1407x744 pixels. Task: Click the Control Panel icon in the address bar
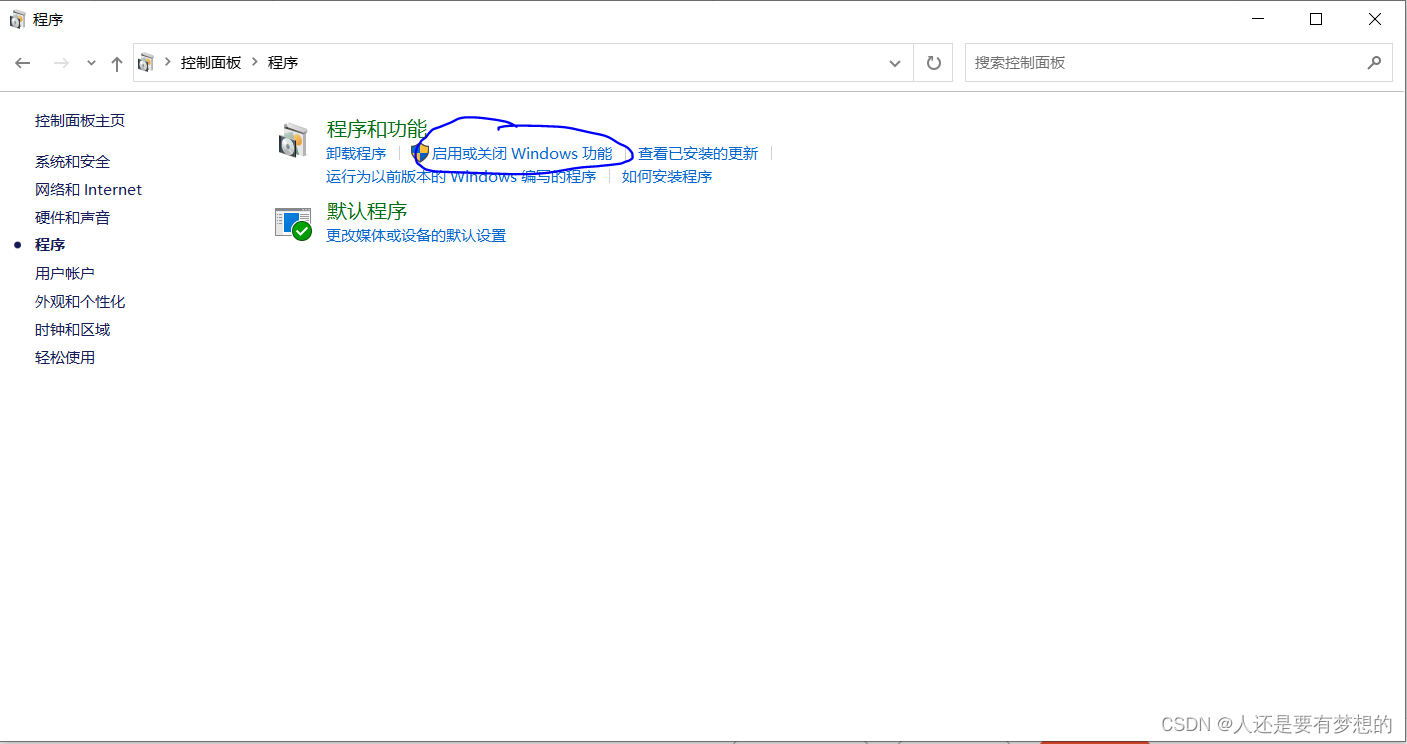point(145,62)
